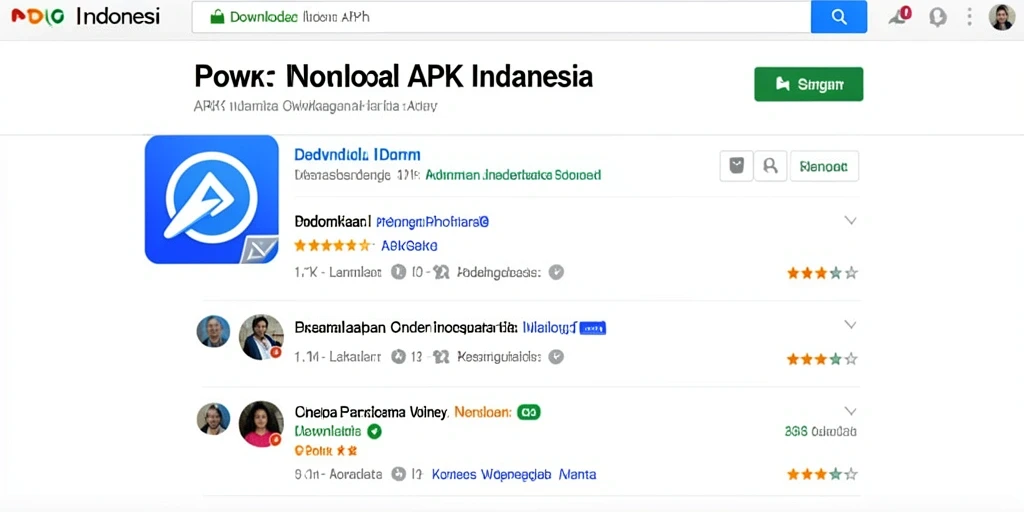Click green check badge after Dlawnlalais
This screenshot has width=1024, height=512.
tap(374, 431)
